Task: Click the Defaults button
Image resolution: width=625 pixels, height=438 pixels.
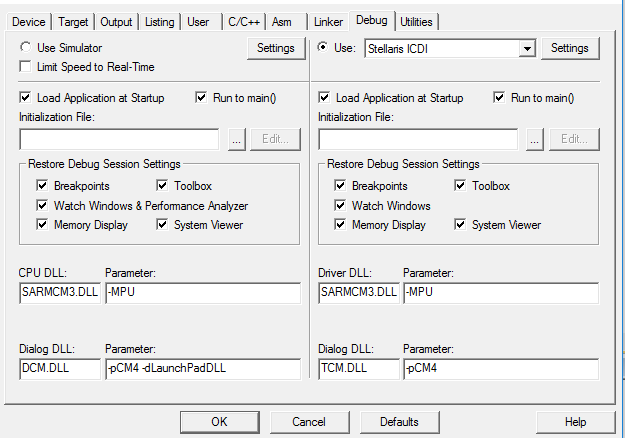Action: click(x=399, y=422)
